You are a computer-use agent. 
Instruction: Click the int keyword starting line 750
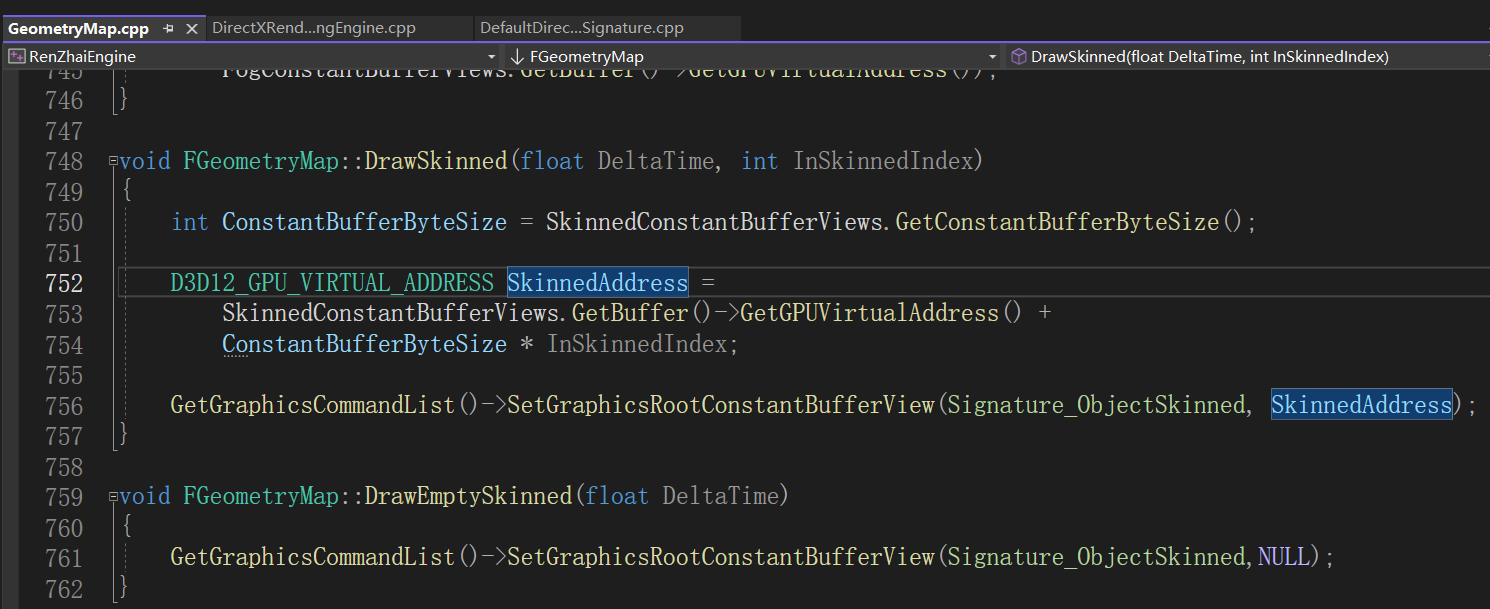190,222
